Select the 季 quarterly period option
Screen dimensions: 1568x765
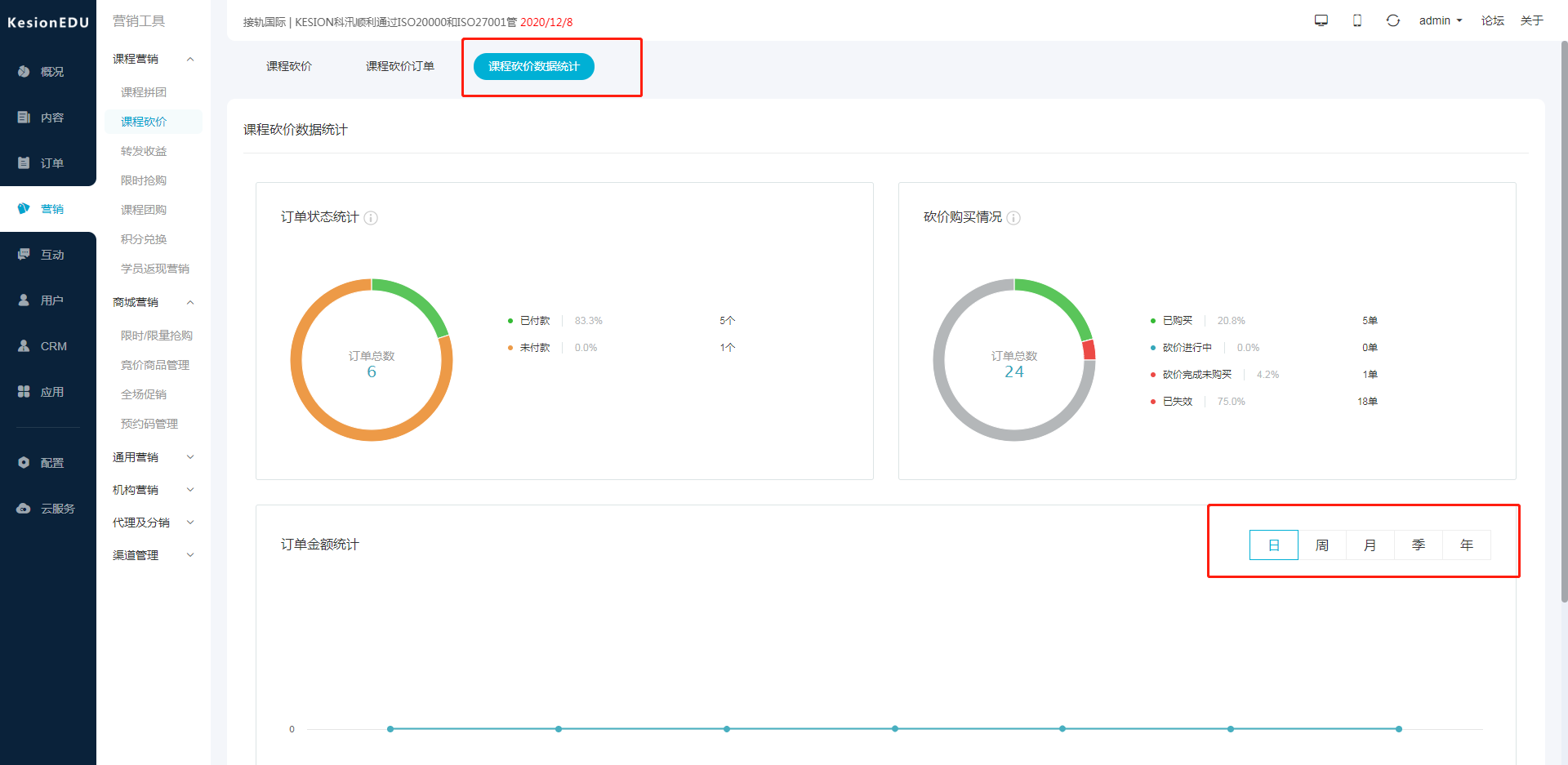pyautogui.click(x=1419, y=545)
